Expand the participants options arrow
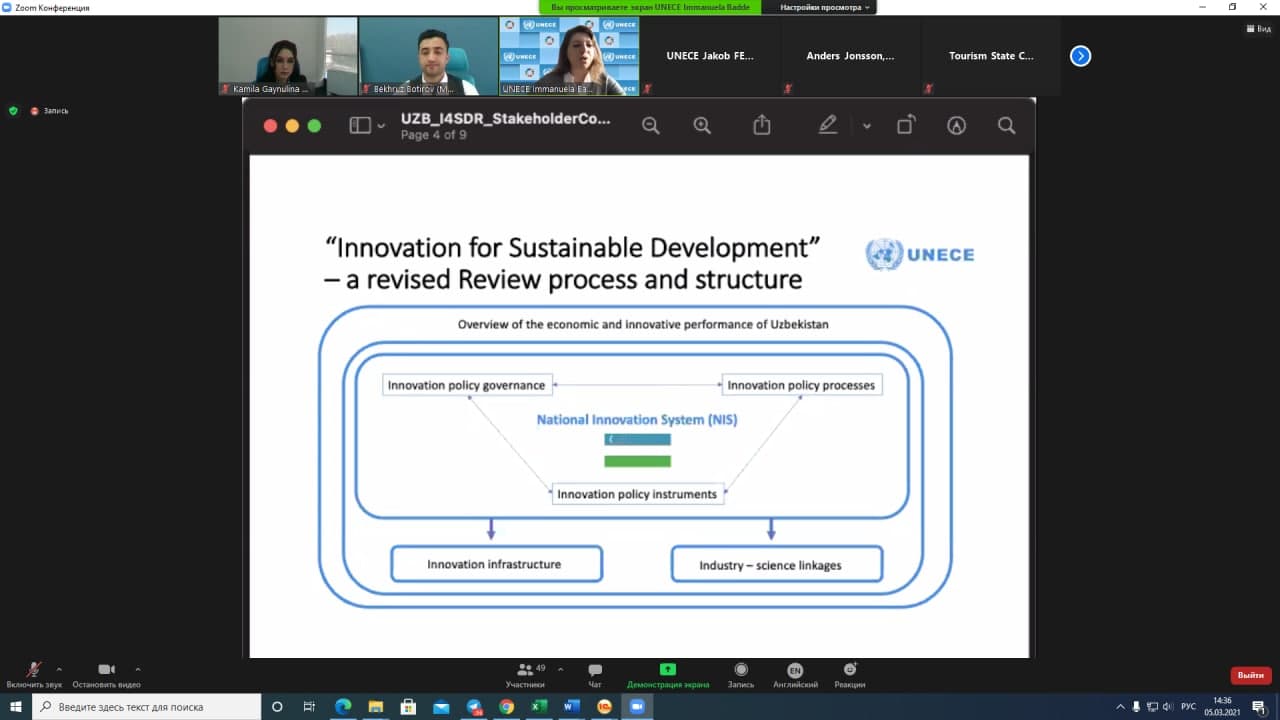The width and height of the screenshot is (1280, 720). coord(560,669)
